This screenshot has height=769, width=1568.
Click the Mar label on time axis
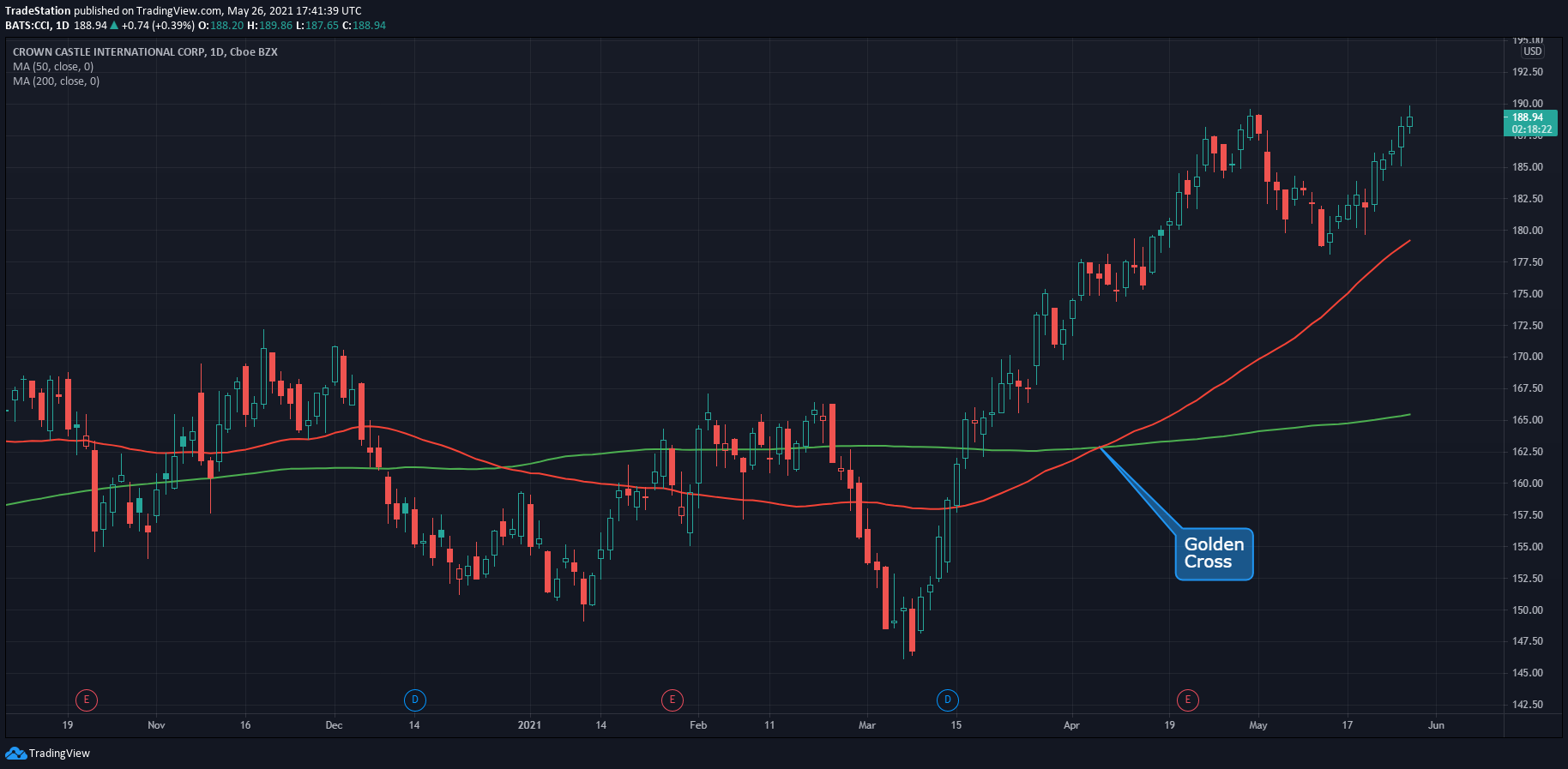[x=867, y=724]
